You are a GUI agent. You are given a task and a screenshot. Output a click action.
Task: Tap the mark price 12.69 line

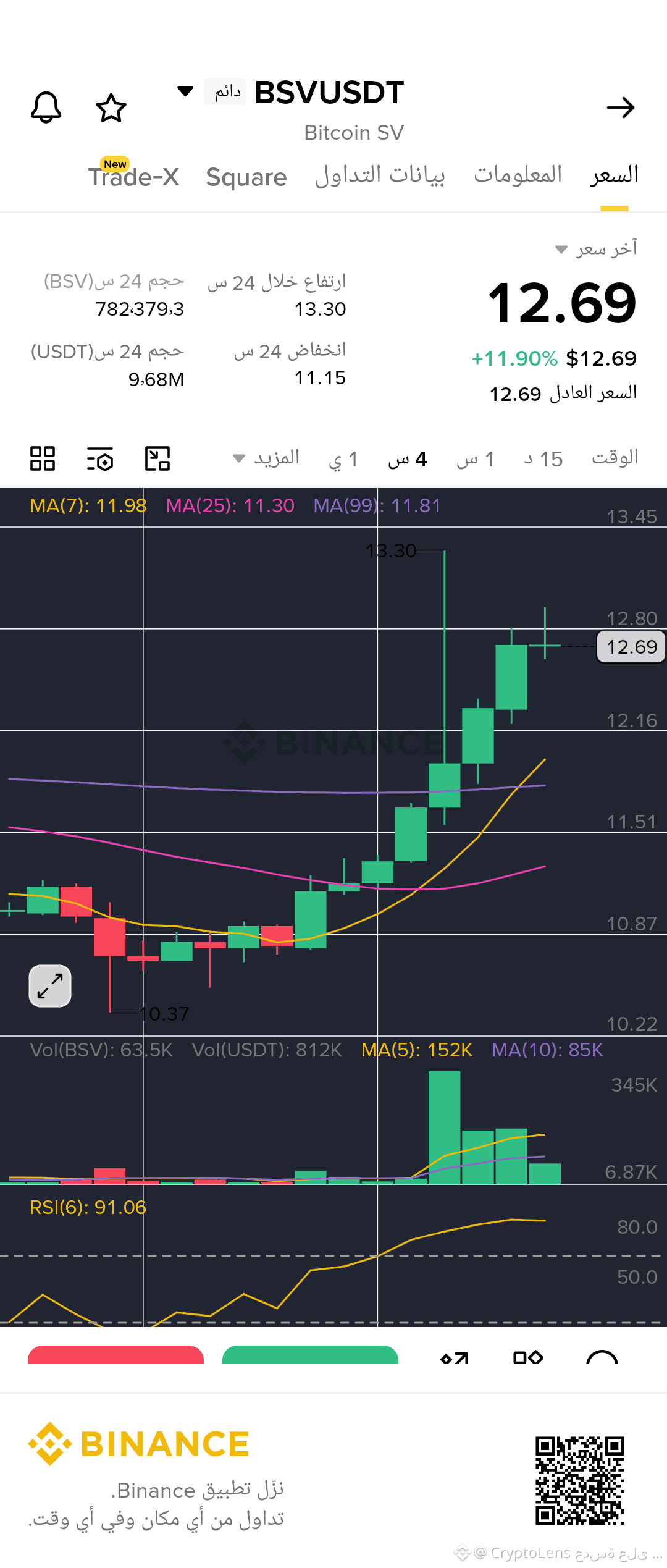[563, 394]
